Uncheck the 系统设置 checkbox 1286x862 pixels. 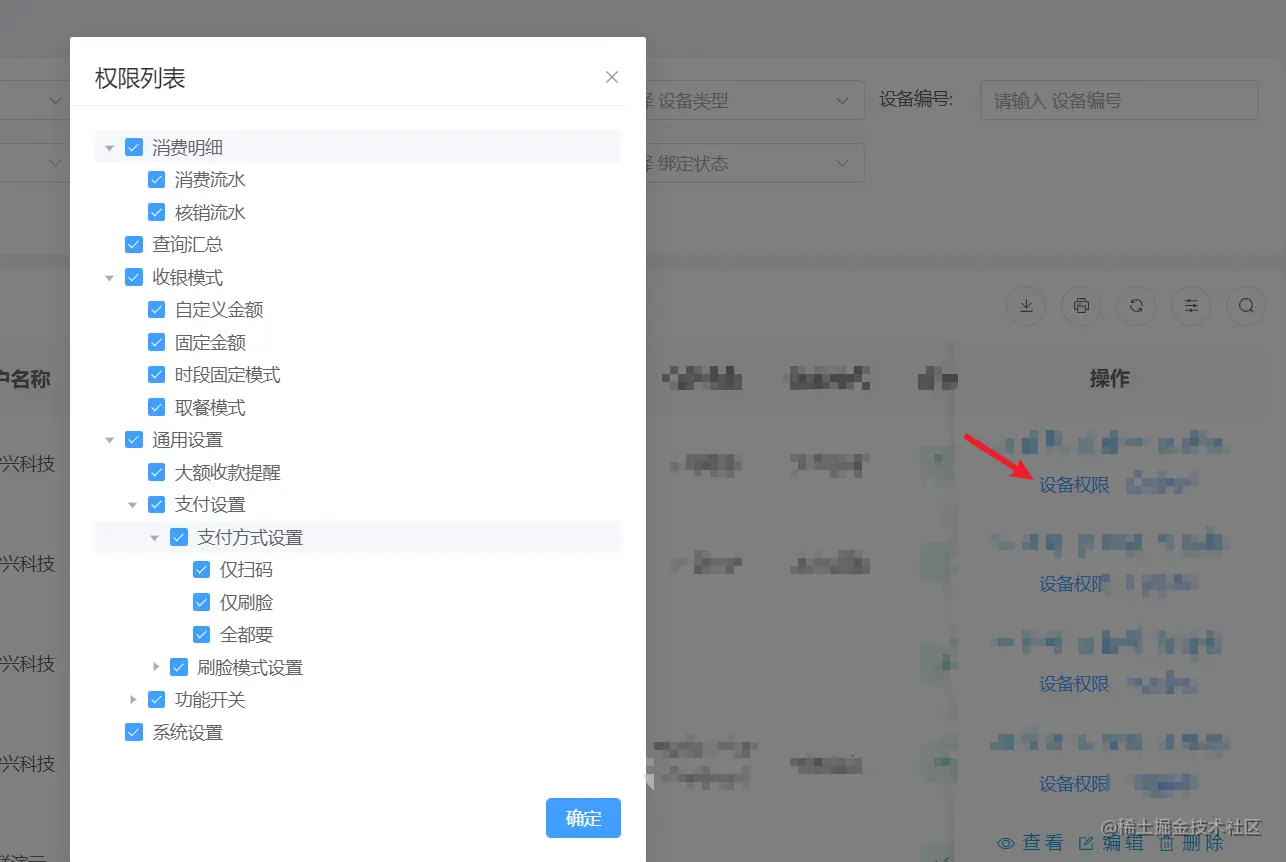[134, 732]
